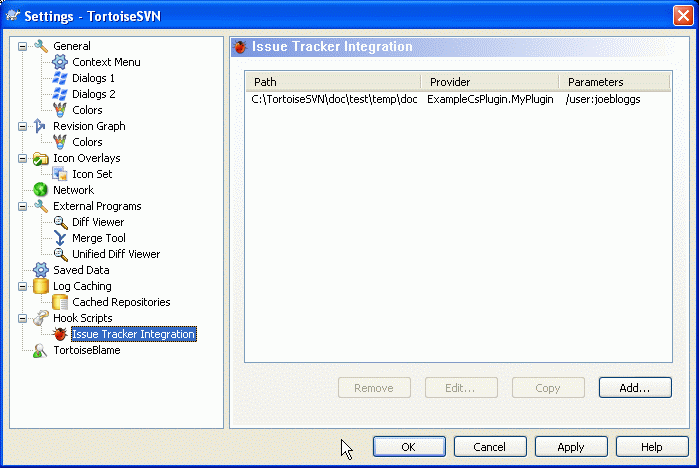Click the ExampleCsPlugin.MyPlugin provider cell
The height and width of the screenshot is (468, 699).
coord(490,99)
